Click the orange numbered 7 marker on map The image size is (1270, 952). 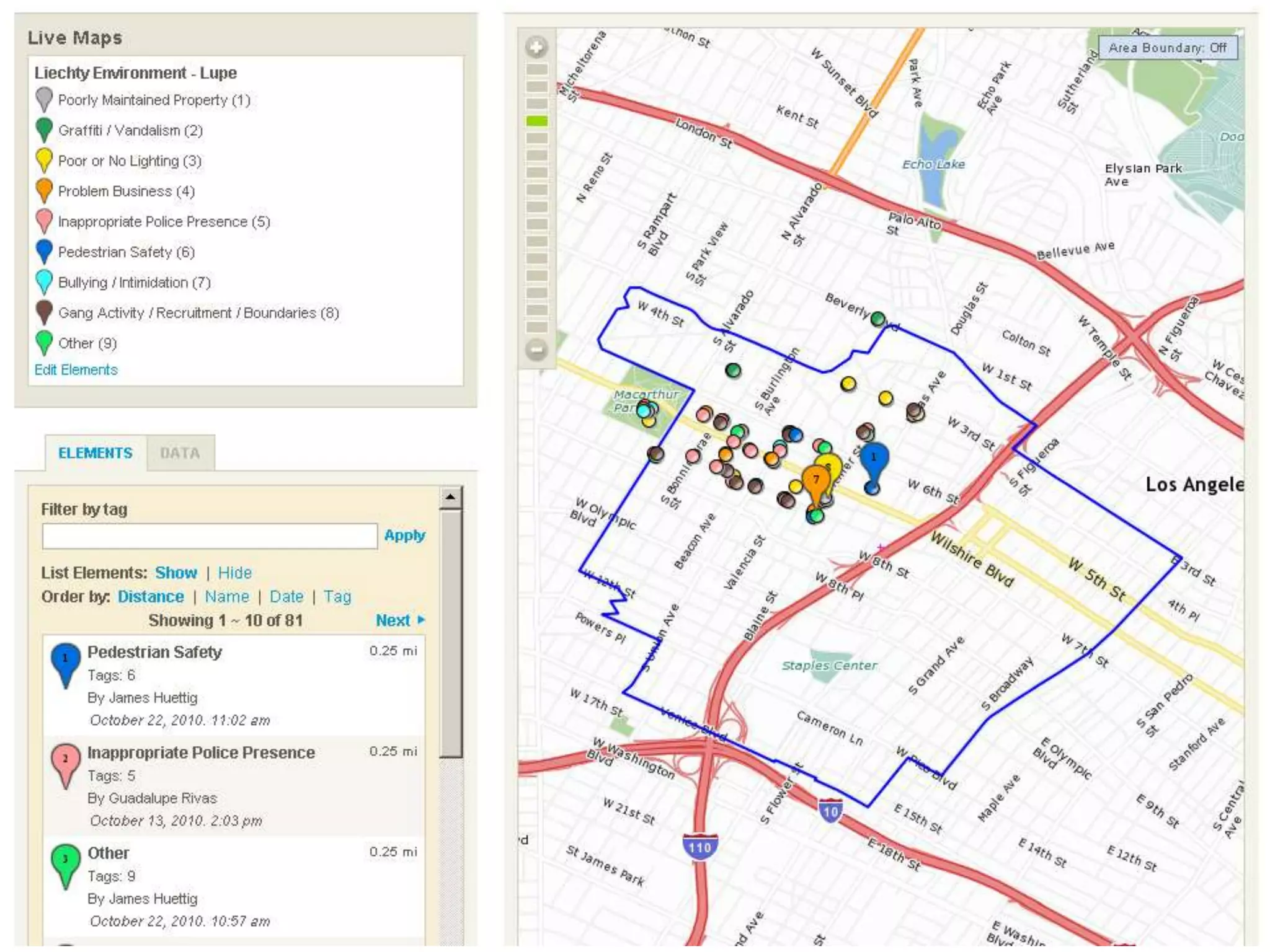point(816,480)
